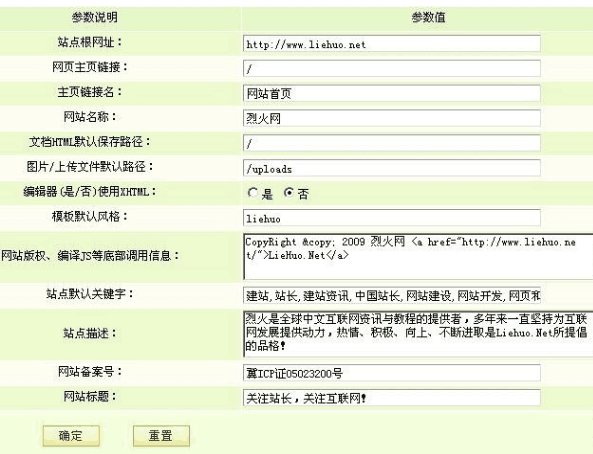Click the 站点描述 row label
The width and height of the screenshot is (593, 454).
click(x=90, y=333)
